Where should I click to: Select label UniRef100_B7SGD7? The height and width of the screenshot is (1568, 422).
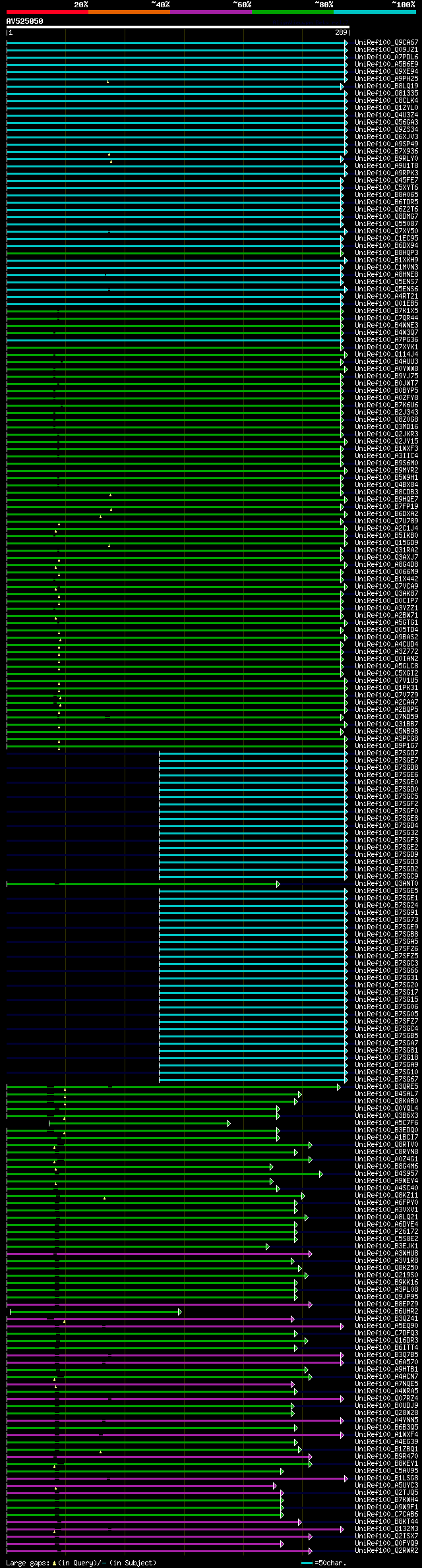[386, 753]
